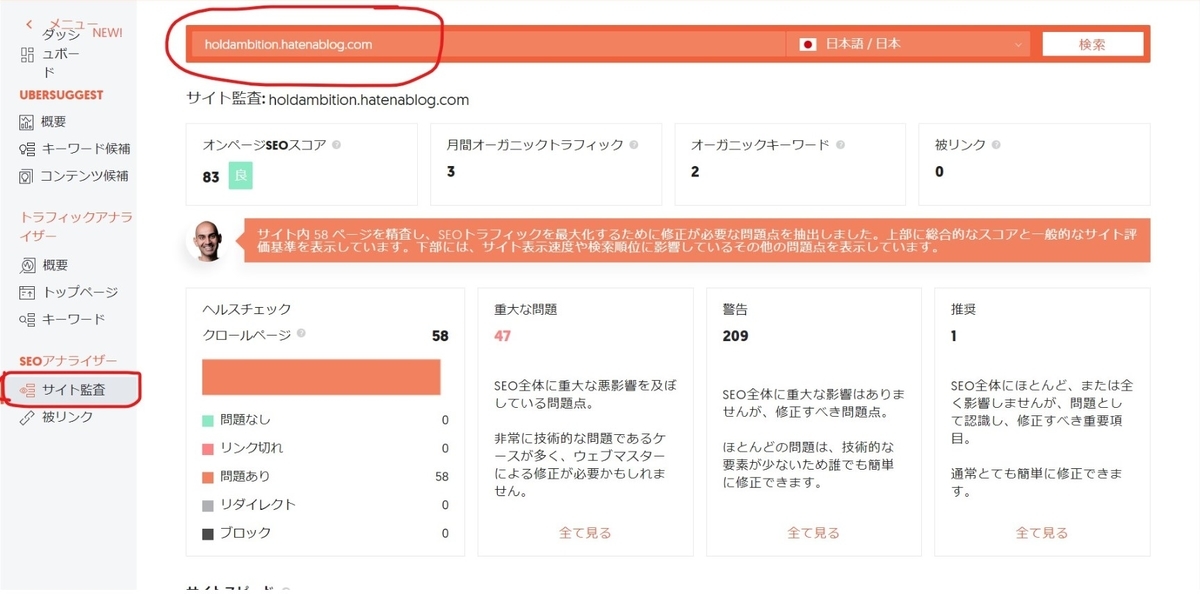
Task: Open 概要 under トラフィックアナライザー
Action: [54, 265]
